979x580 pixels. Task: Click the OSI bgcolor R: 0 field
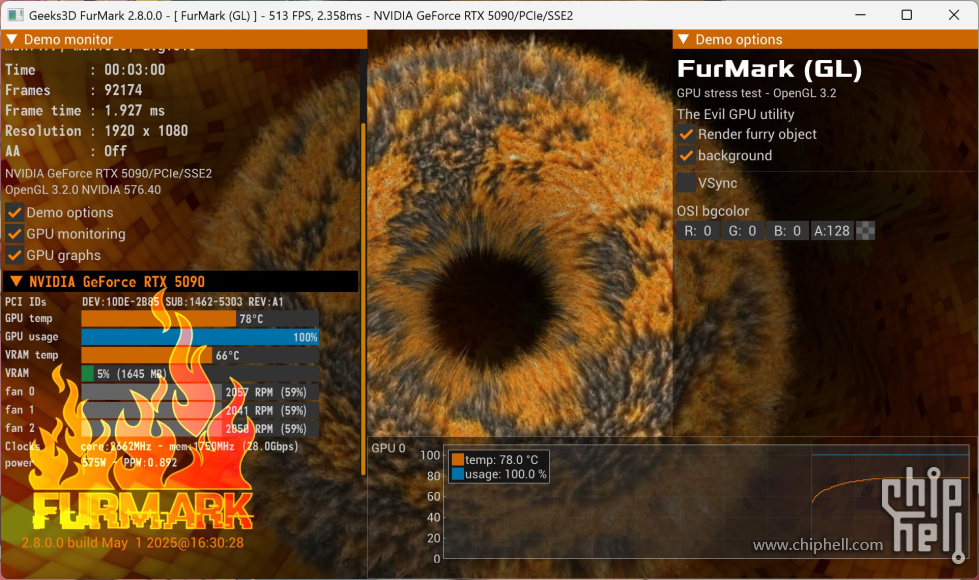tap(698, 231)
